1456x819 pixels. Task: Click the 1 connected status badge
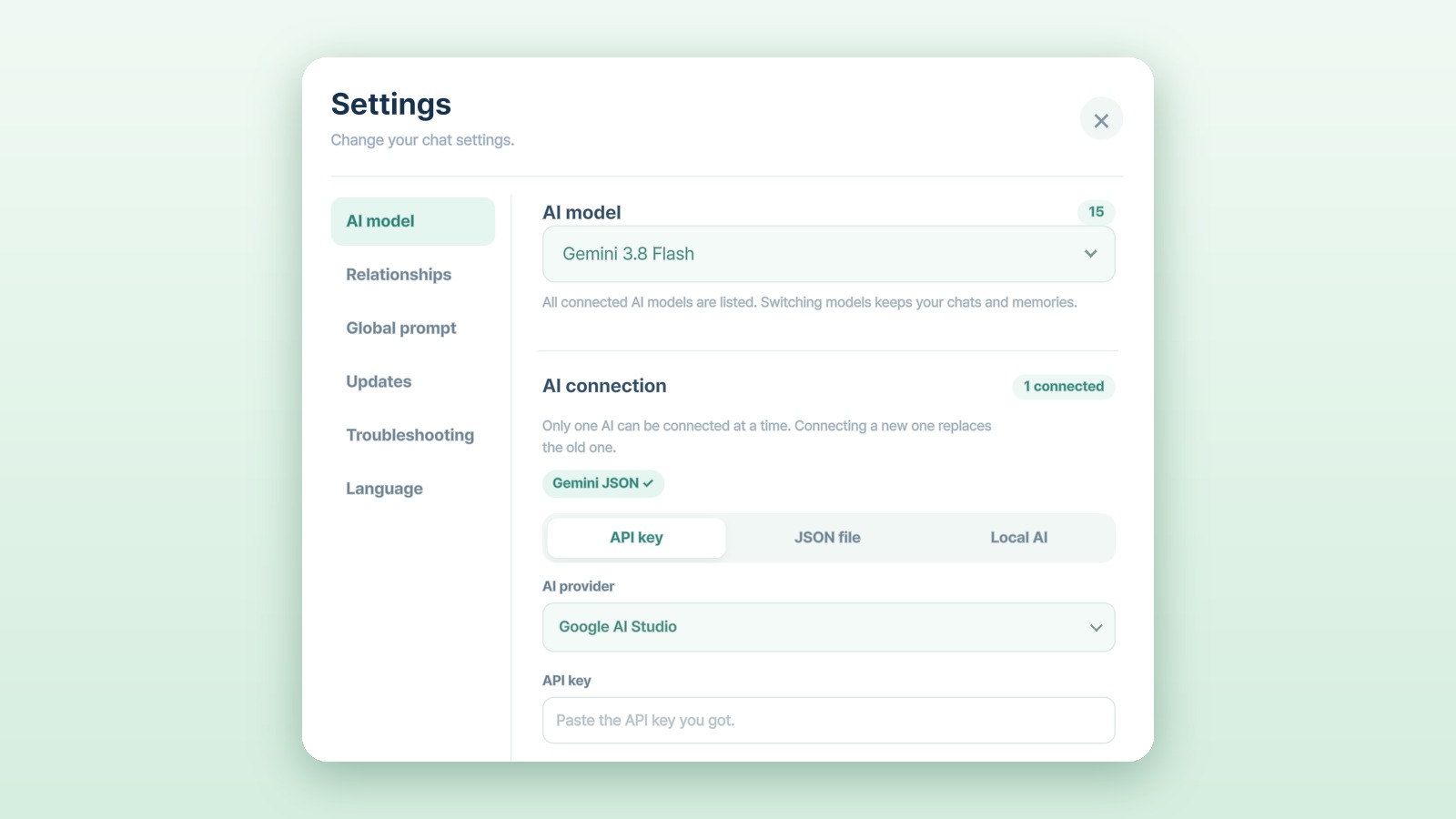point(1063,387)
